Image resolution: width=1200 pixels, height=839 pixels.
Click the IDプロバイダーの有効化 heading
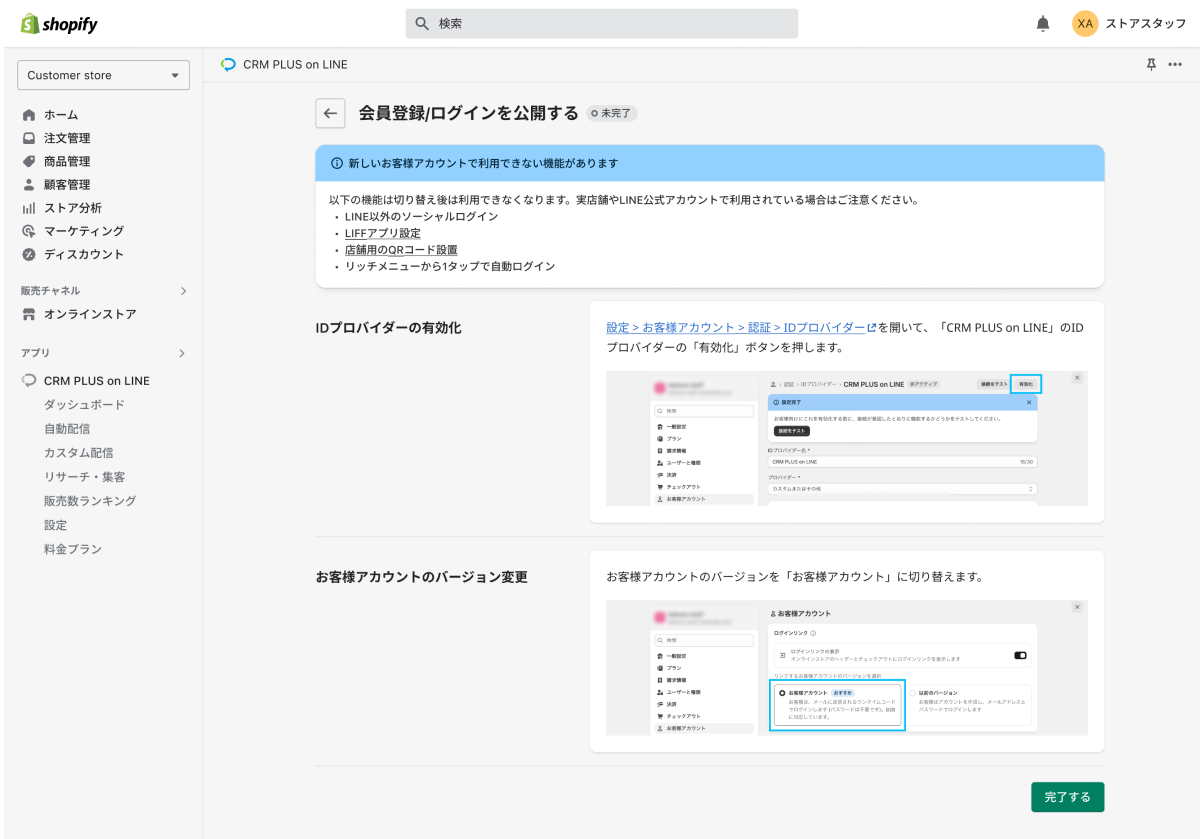pyautogui.click(x=389, y=328)
